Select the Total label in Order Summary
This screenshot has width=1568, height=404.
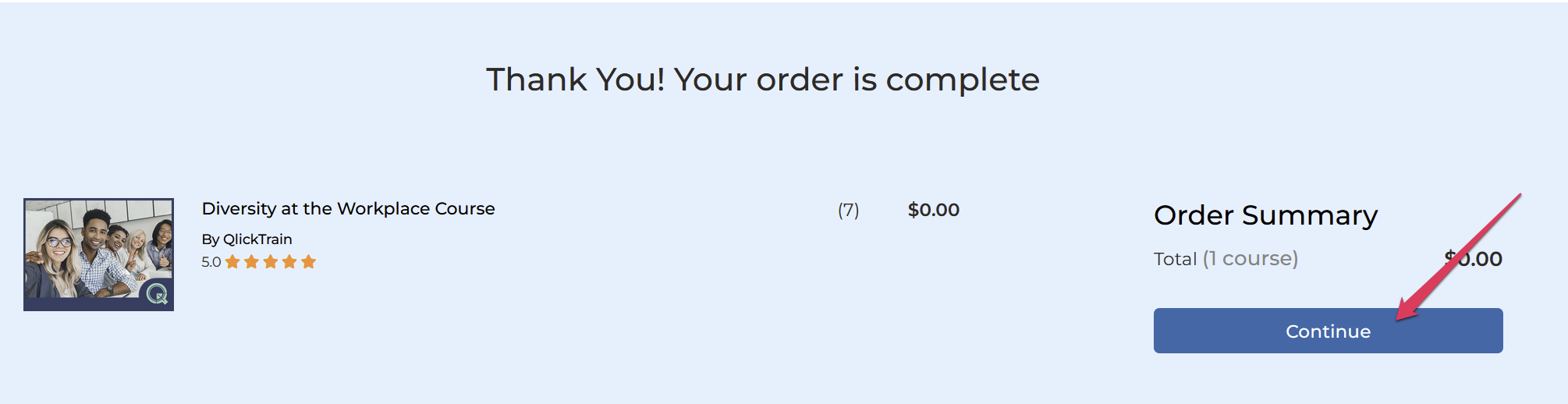pos(1175,259)
